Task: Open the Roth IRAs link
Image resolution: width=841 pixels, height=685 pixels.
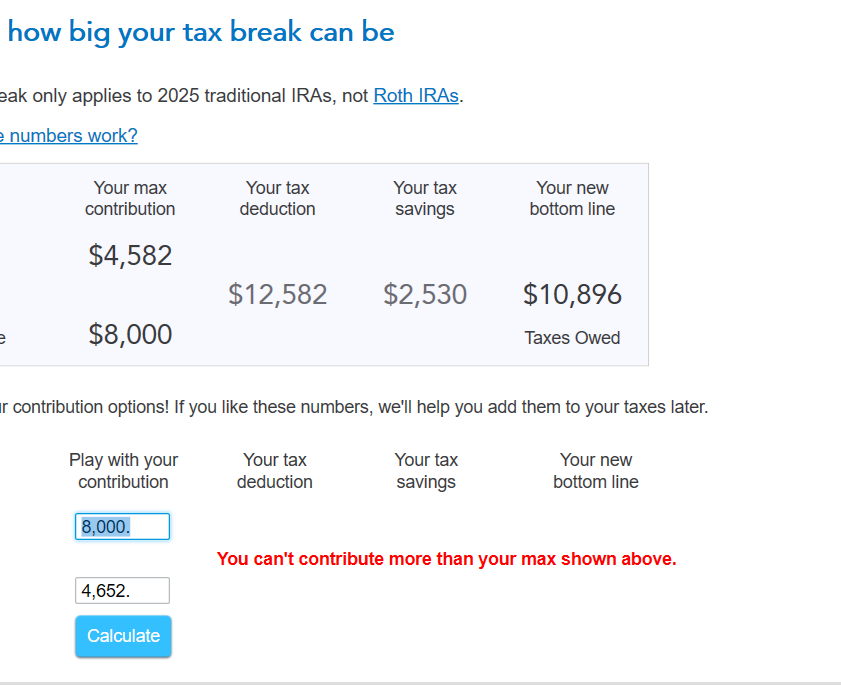Action: (416, 96)
